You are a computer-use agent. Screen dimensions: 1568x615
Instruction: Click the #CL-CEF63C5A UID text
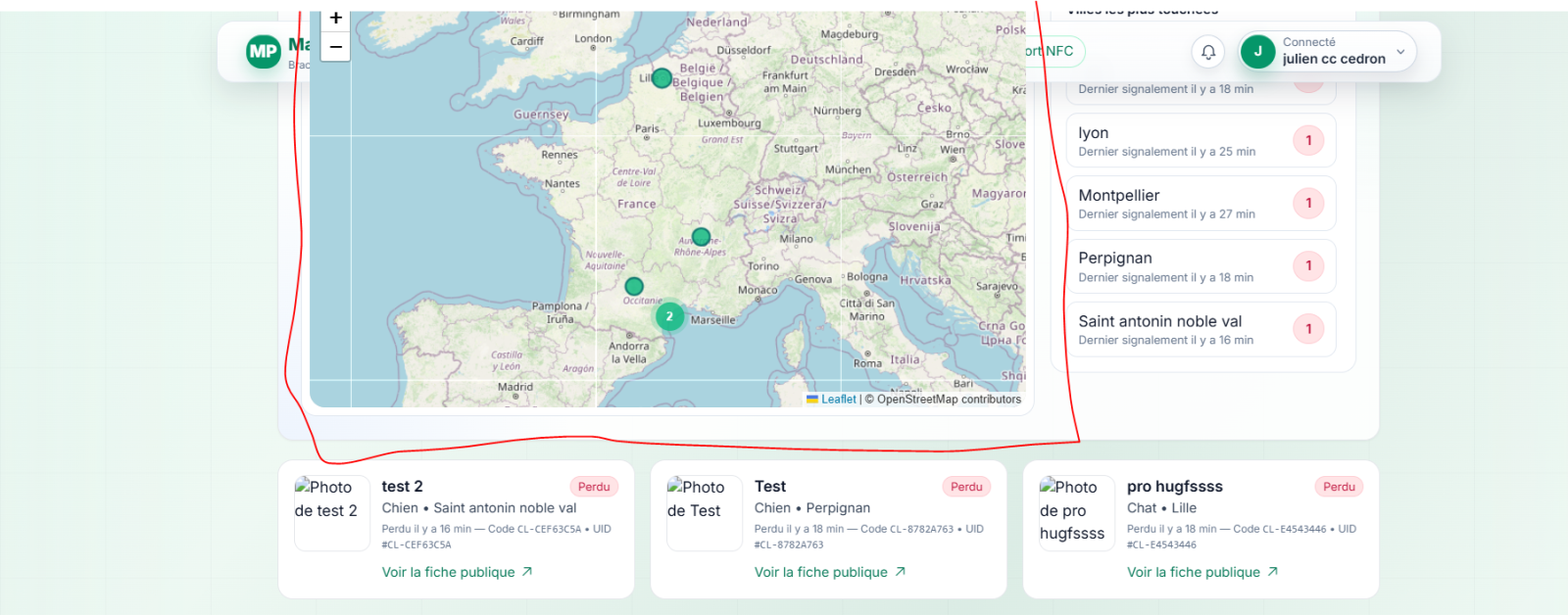[x=416, y=544]
